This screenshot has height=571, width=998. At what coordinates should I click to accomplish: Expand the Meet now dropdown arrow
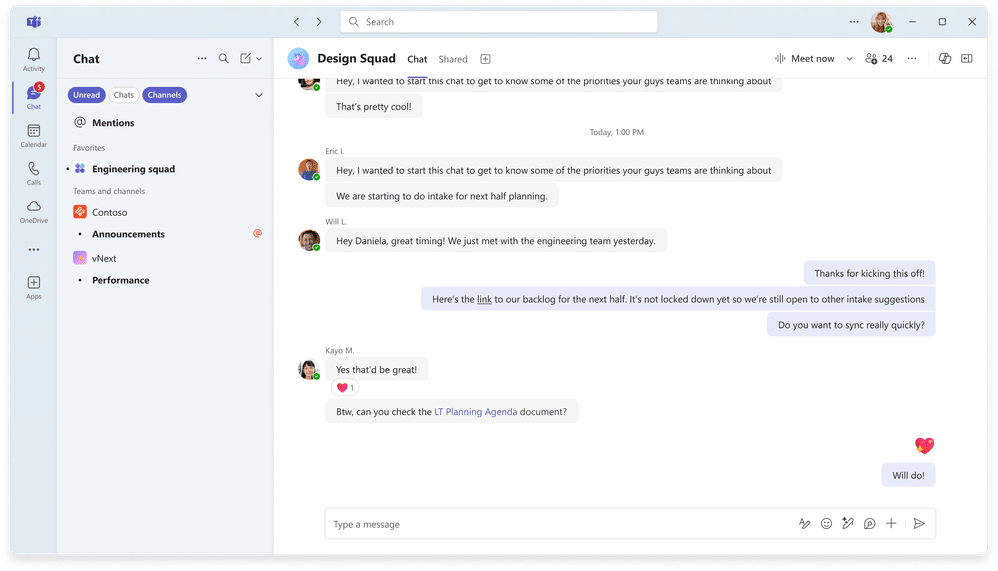pyautogui.click(x=849, y=59)
